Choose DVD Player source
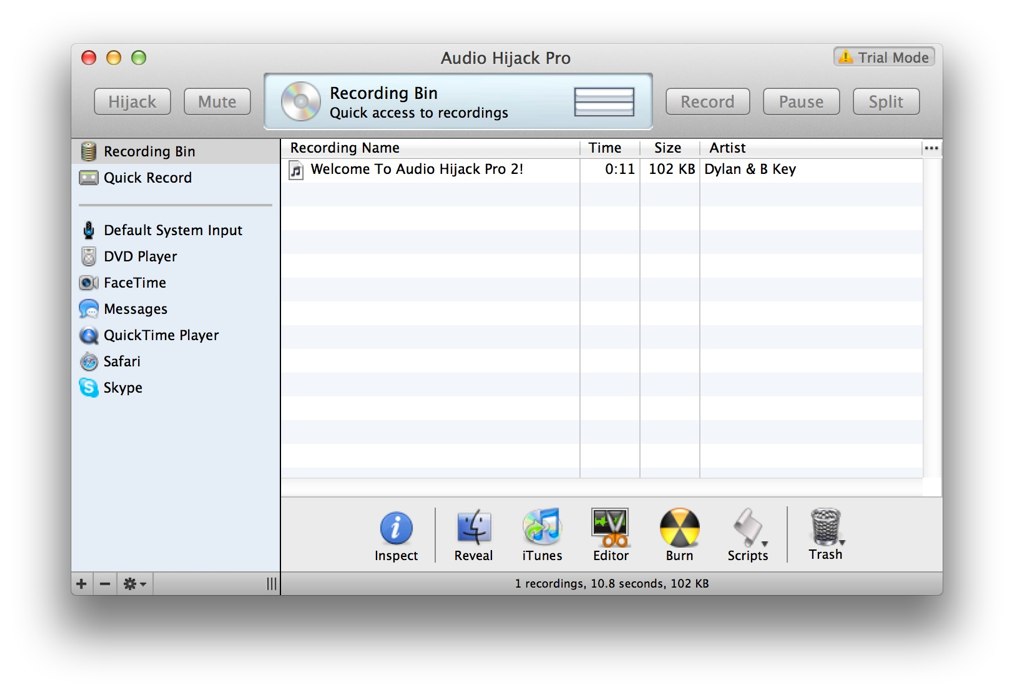The width and height of the screenshot is (1014, 694). click(175, 257)
